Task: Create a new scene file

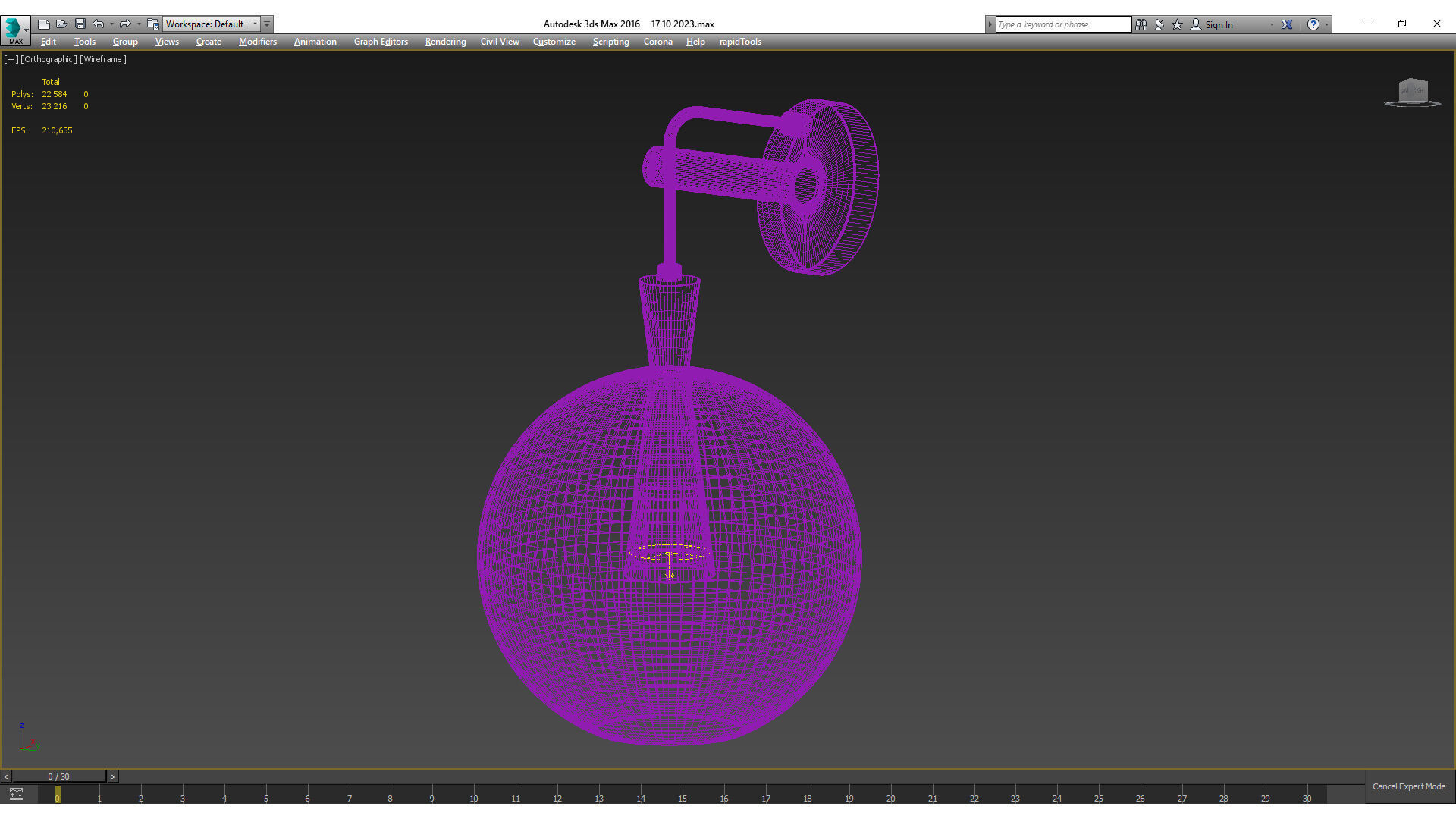Action: 44,24
